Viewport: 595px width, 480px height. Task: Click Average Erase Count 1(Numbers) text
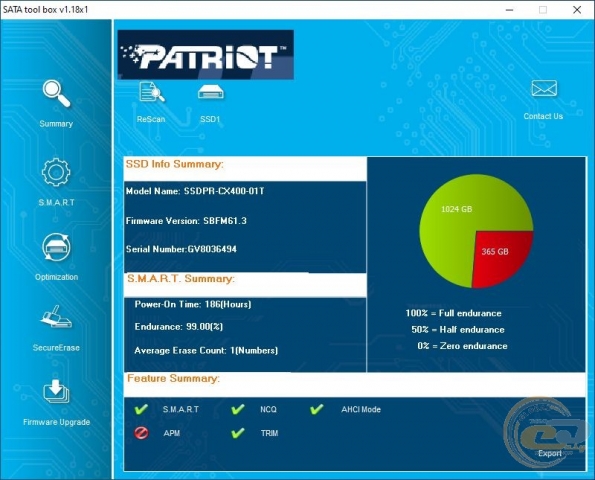coord(206,350)
